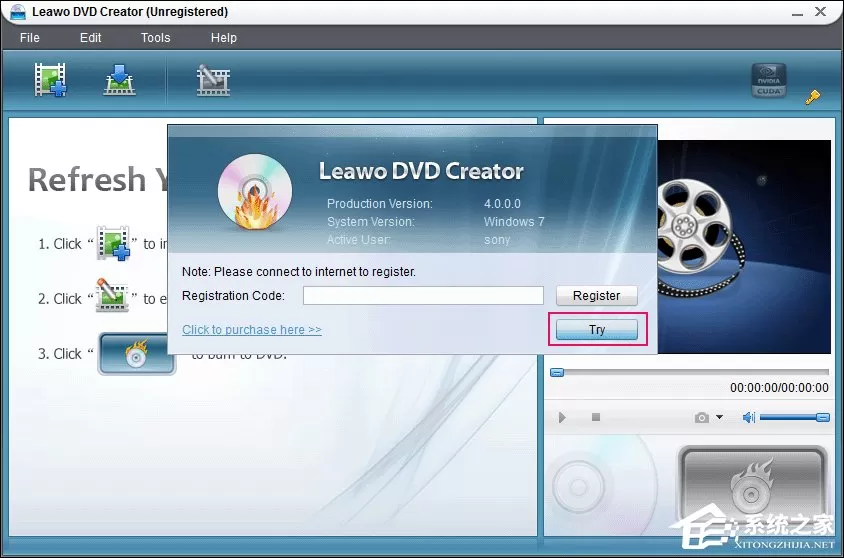Open the File menu
844x558 pixels.
pyautogui.click(x=30, y=38)
